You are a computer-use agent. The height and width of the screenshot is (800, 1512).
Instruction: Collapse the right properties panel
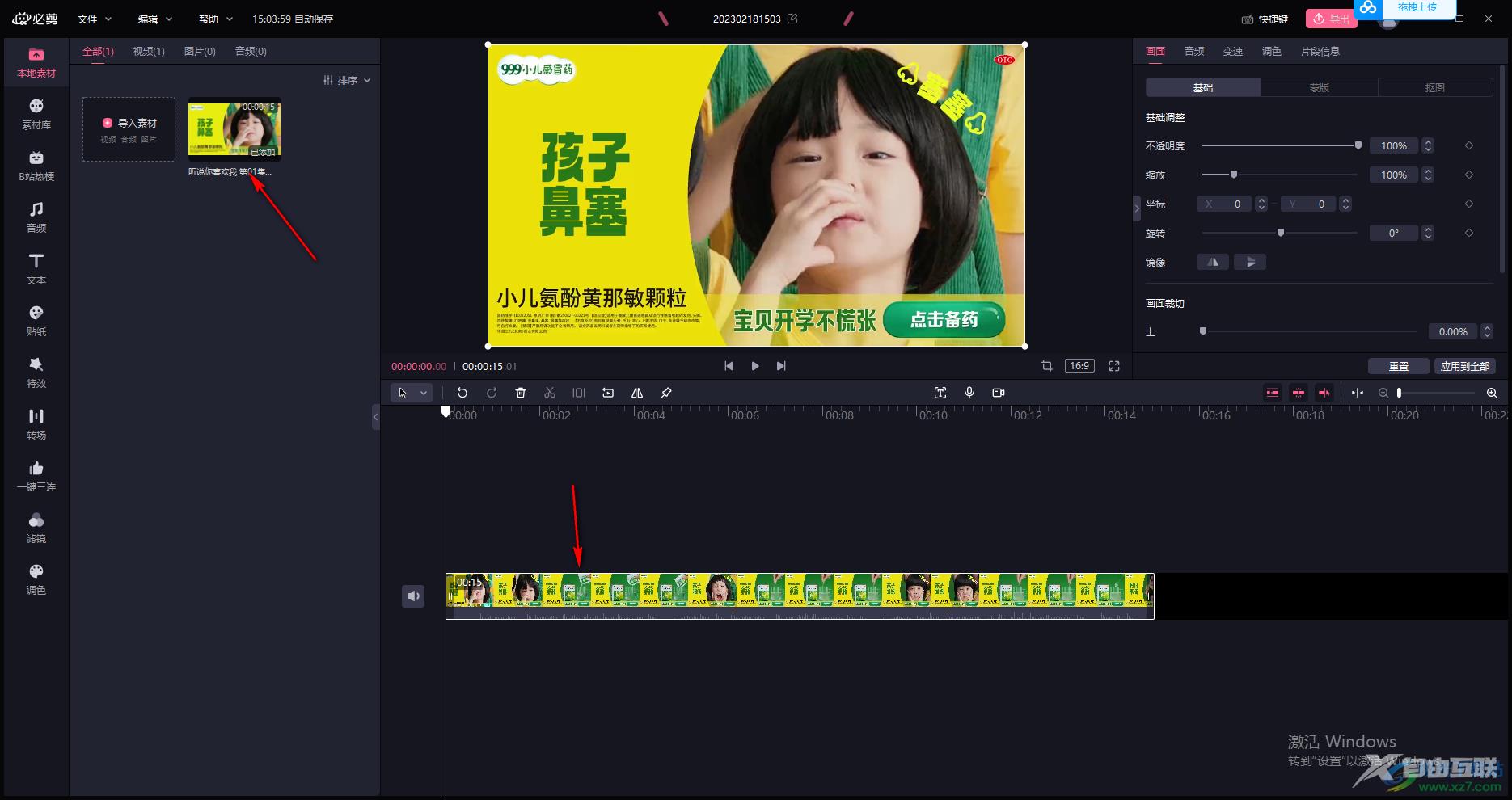coord(1137,208)
